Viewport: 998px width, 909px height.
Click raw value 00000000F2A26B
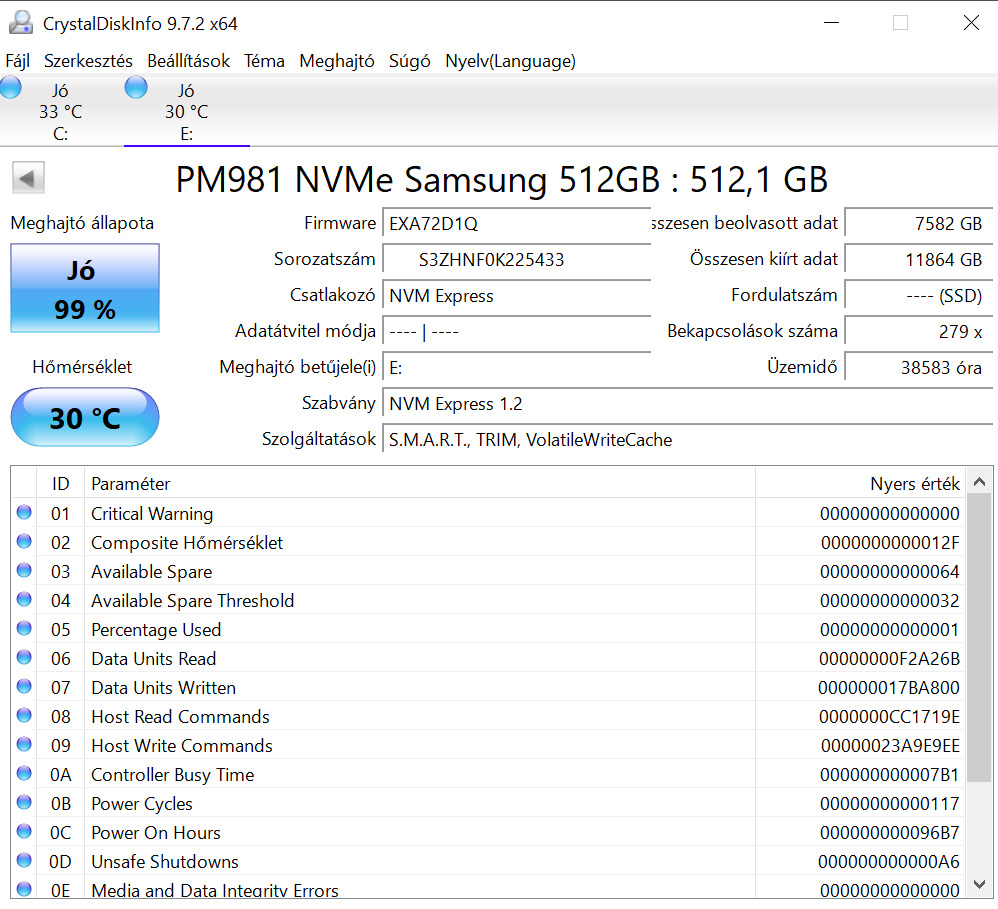(x=889, y=659)
